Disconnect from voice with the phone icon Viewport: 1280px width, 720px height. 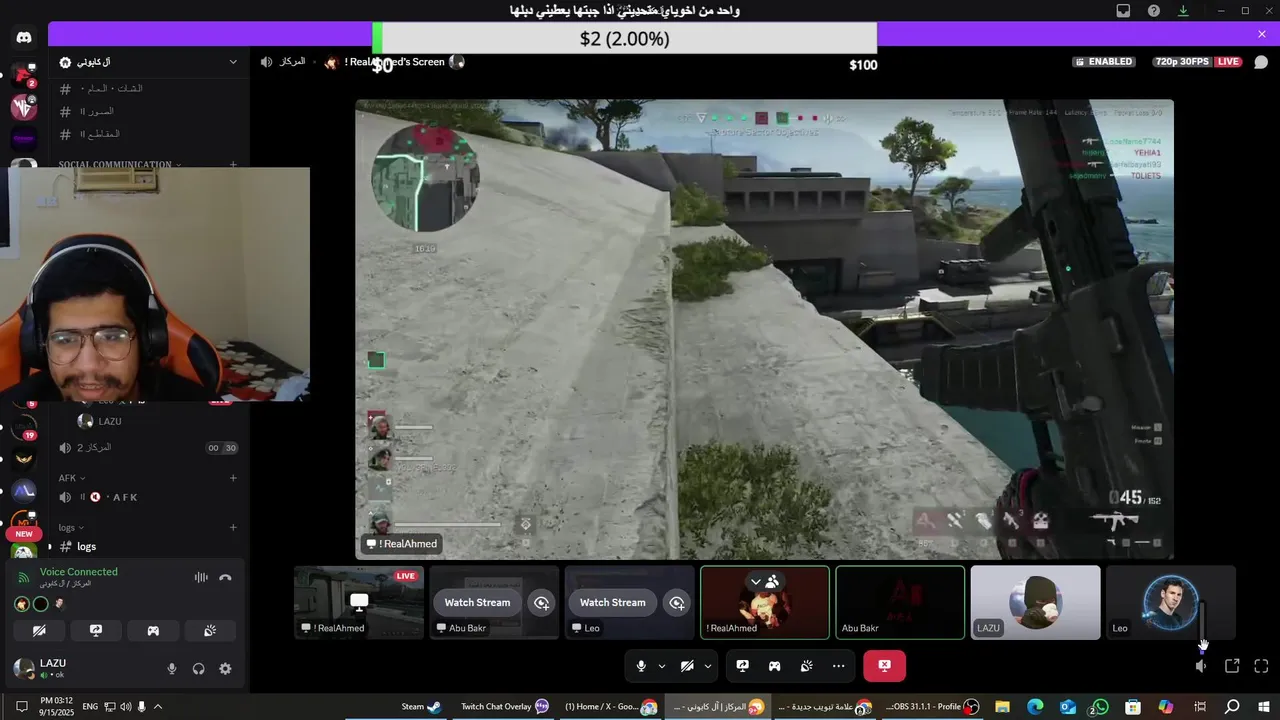click(x=225, y=577)
